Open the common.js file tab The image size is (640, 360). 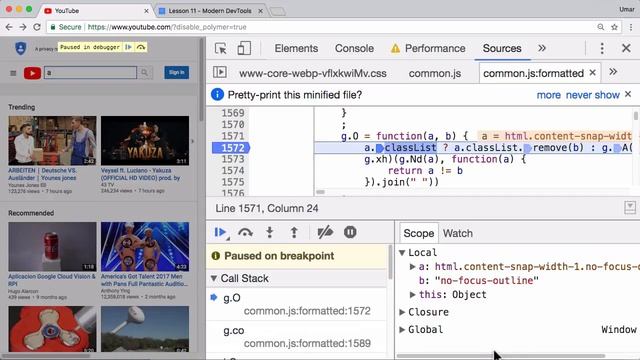pos(435,73)
